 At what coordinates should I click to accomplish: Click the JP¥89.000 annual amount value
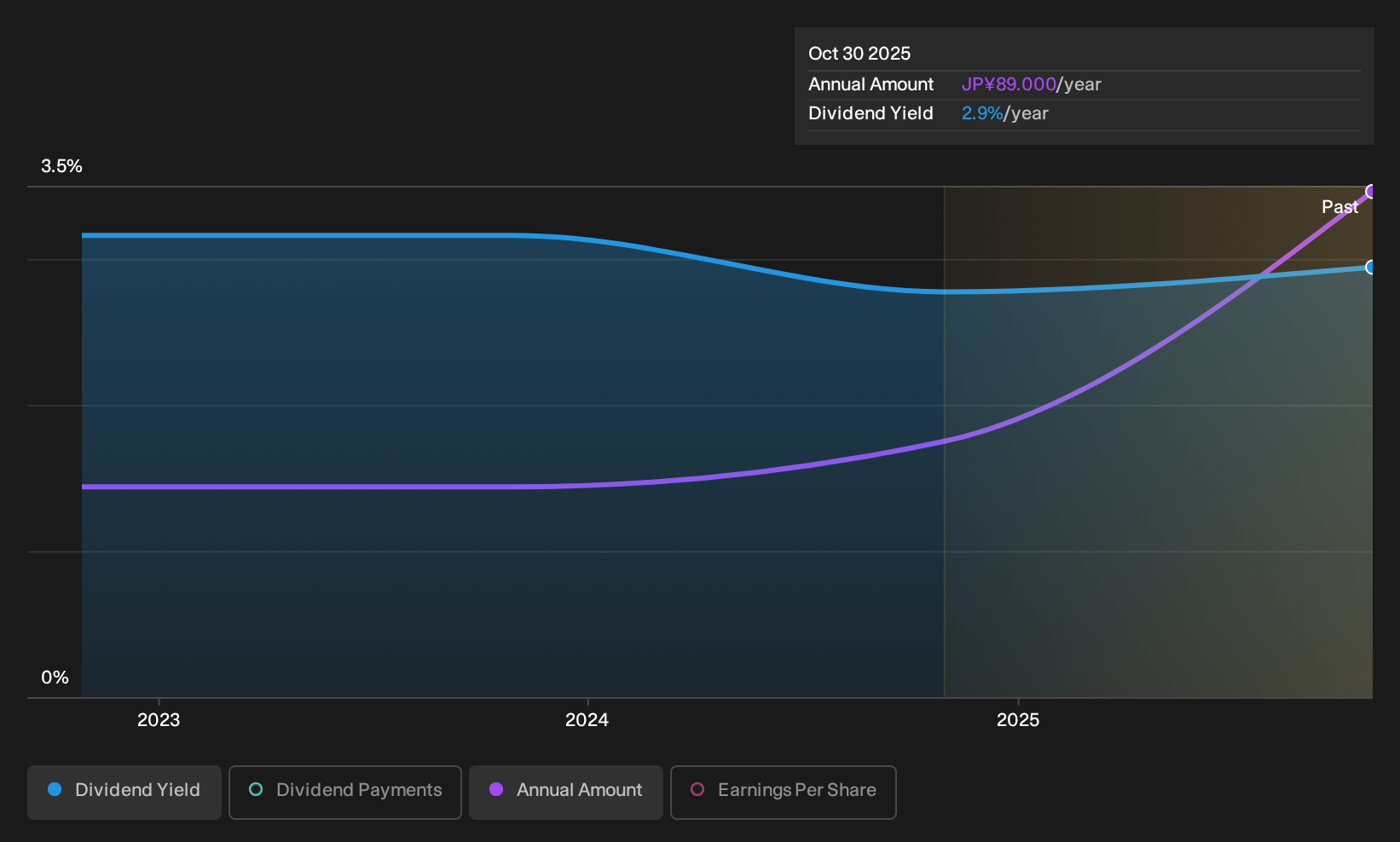pos(1009,84)
